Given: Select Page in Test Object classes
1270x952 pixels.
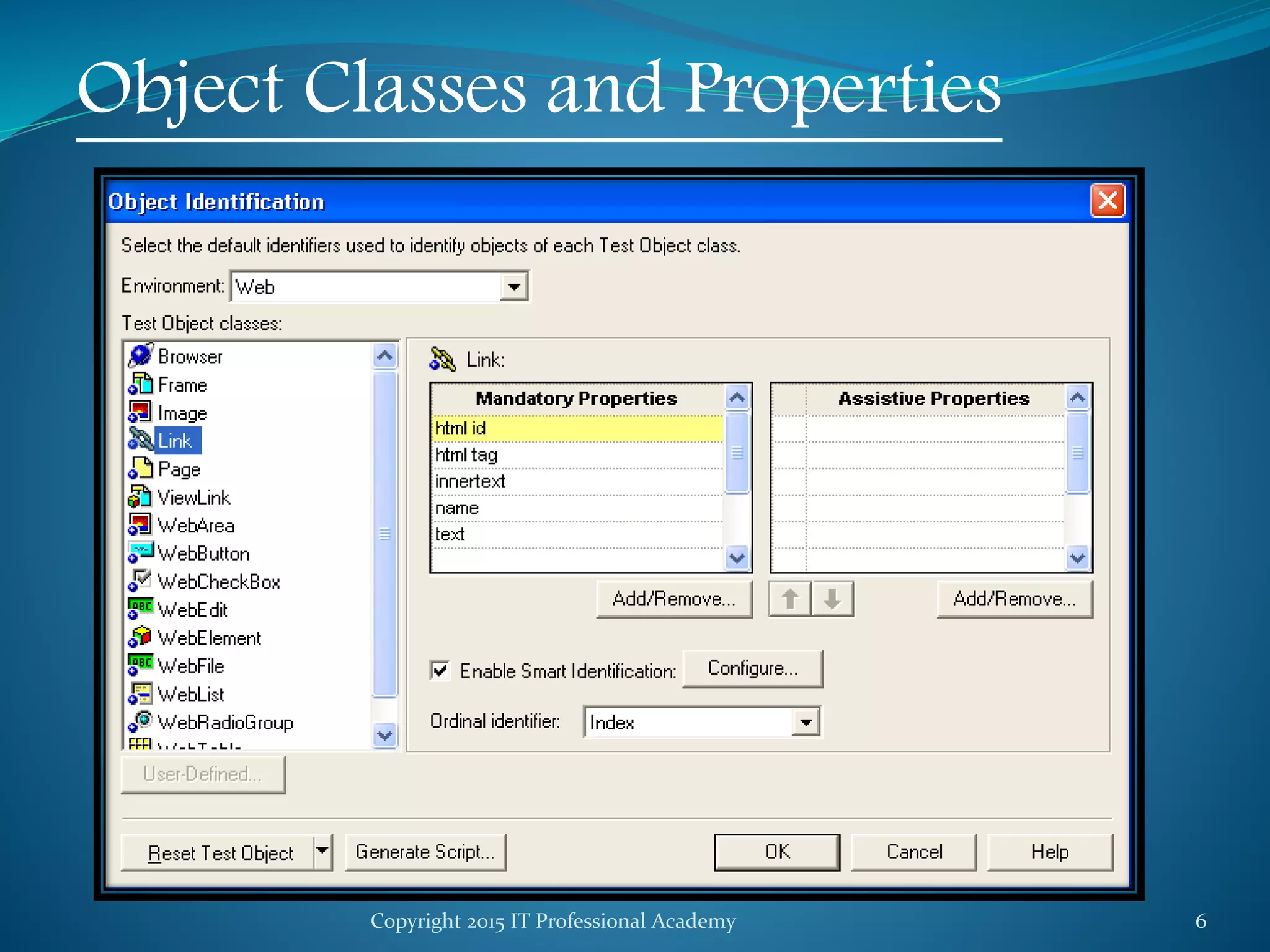Looking at the screenshot, I should (x=179, y=469).
